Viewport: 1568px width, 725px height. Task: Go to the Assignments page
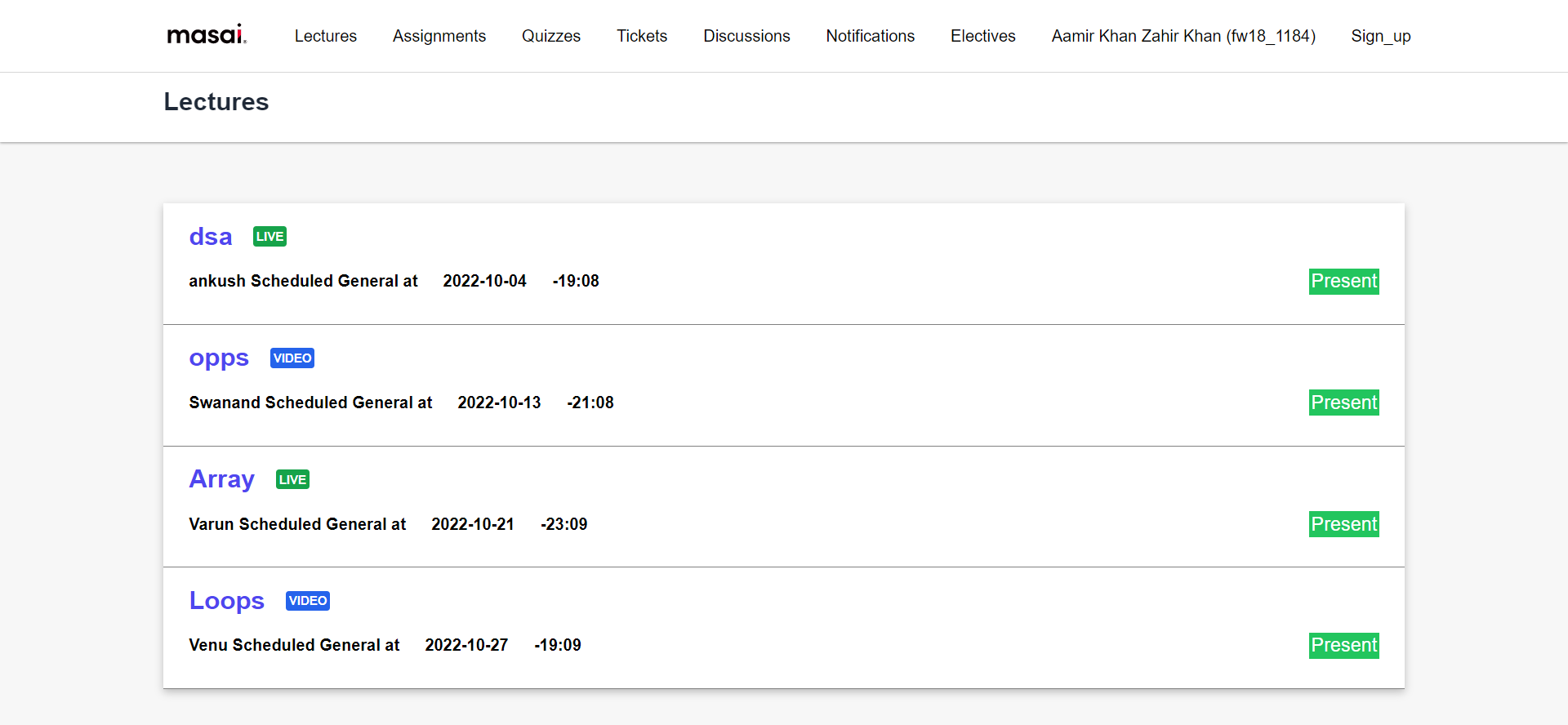pos(439,36)
